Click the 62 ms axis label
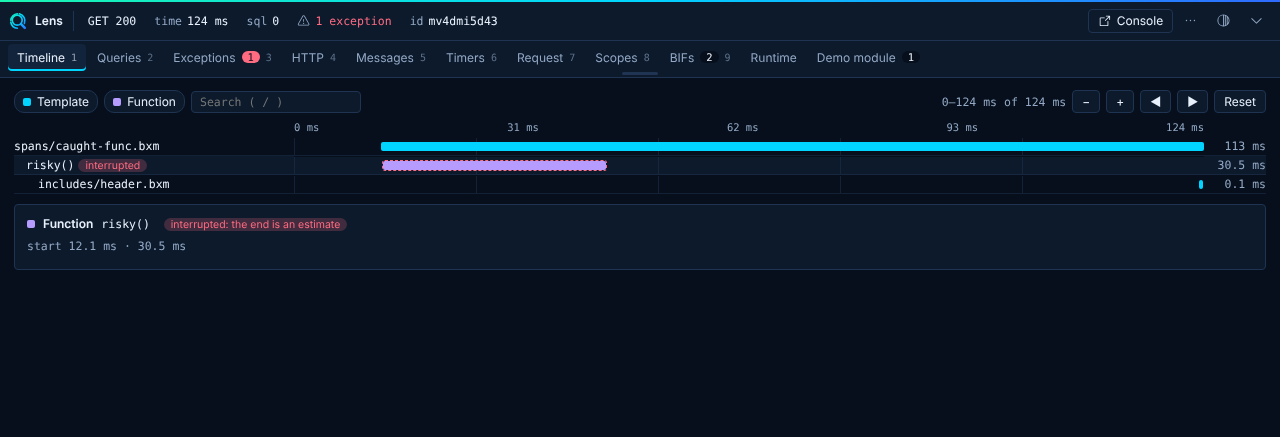 [742, 128]
